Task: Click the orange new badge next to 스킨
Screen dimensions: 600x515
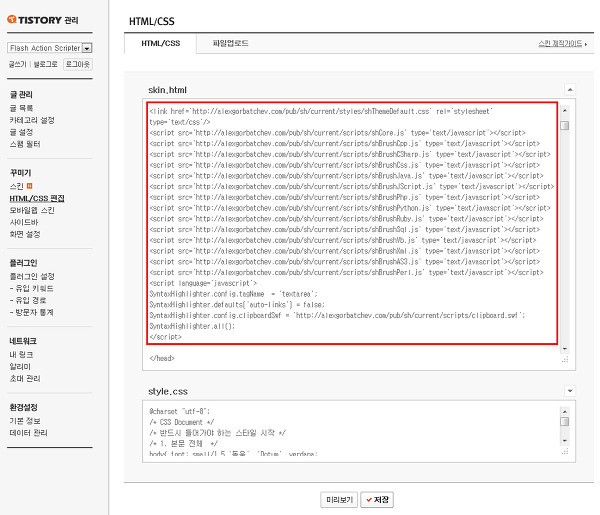Action: click(x=29, y=186)
